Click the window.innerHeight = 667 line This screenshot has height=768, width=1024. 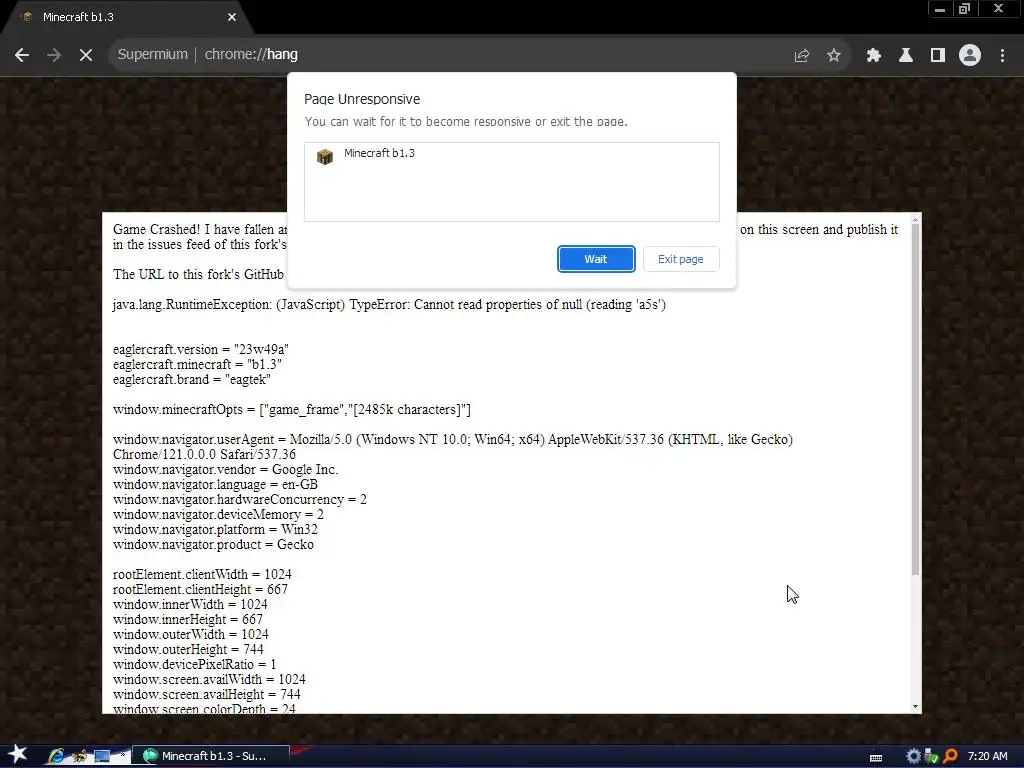click(187, 620)
